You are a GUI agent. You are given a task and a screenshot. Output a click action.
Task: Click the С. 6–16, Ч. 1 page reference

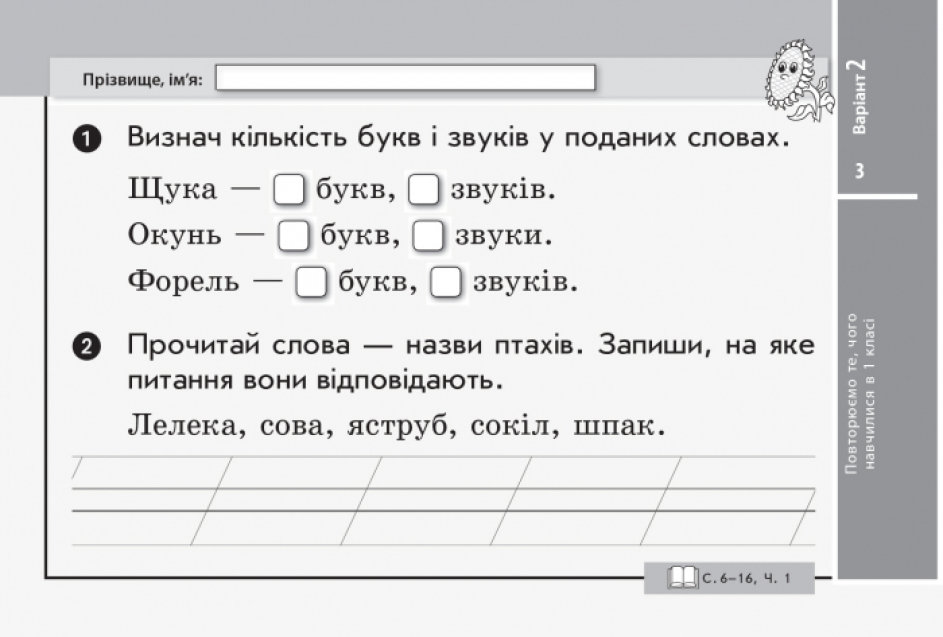point(746,579)
